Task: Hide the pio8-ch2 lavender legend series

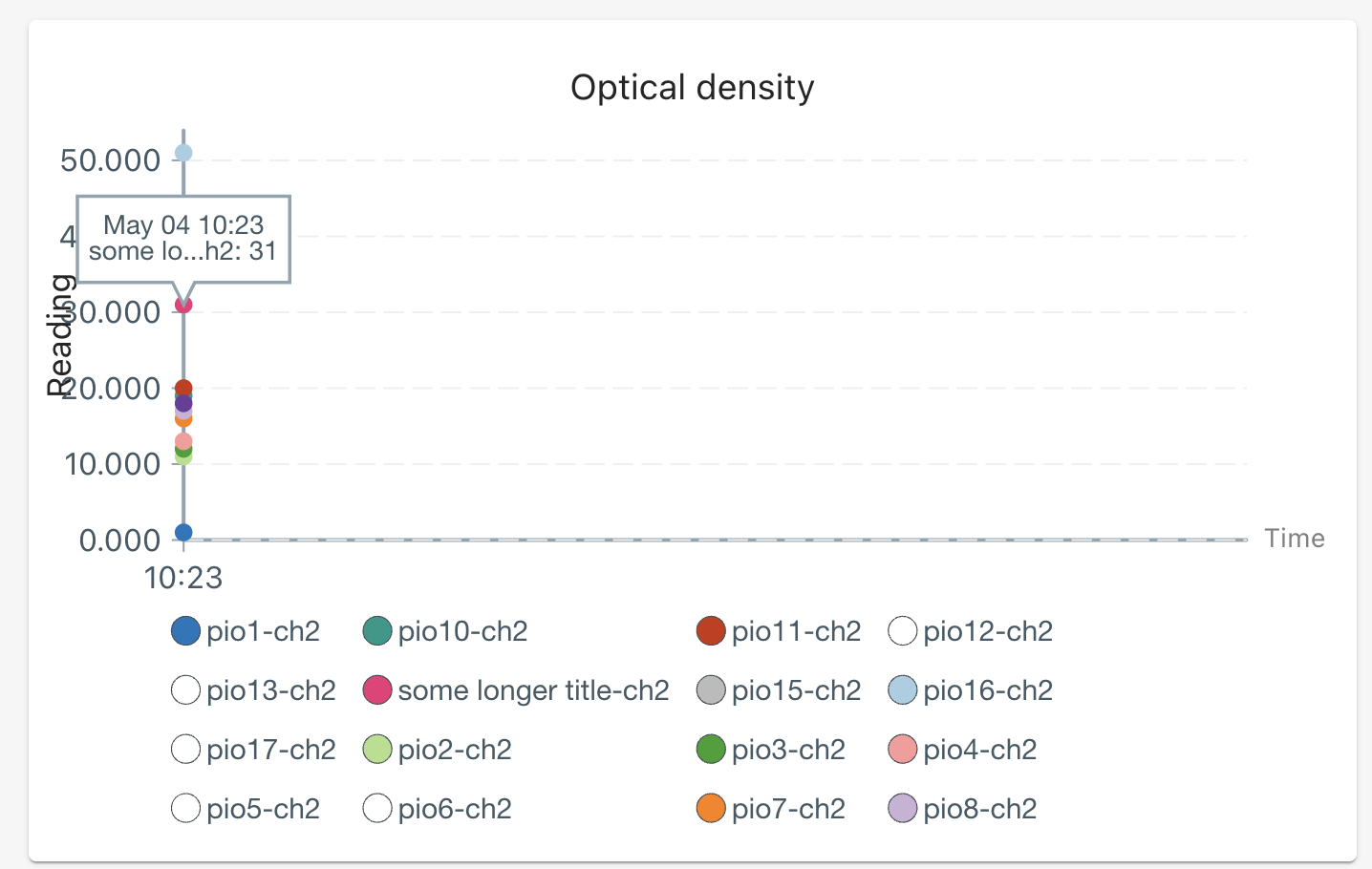Action: 903,809
